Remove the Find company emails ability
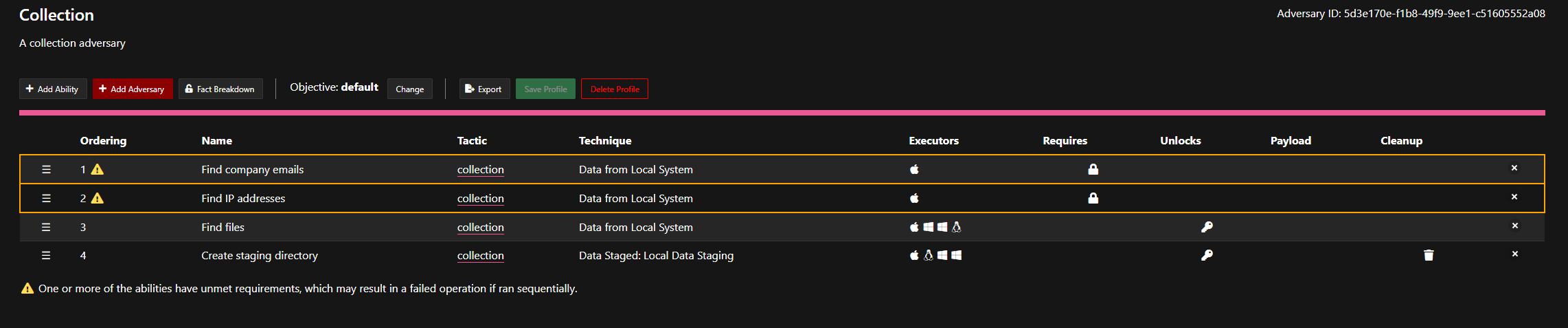This screenshot has width=1568, height=328. [1514, 168]
